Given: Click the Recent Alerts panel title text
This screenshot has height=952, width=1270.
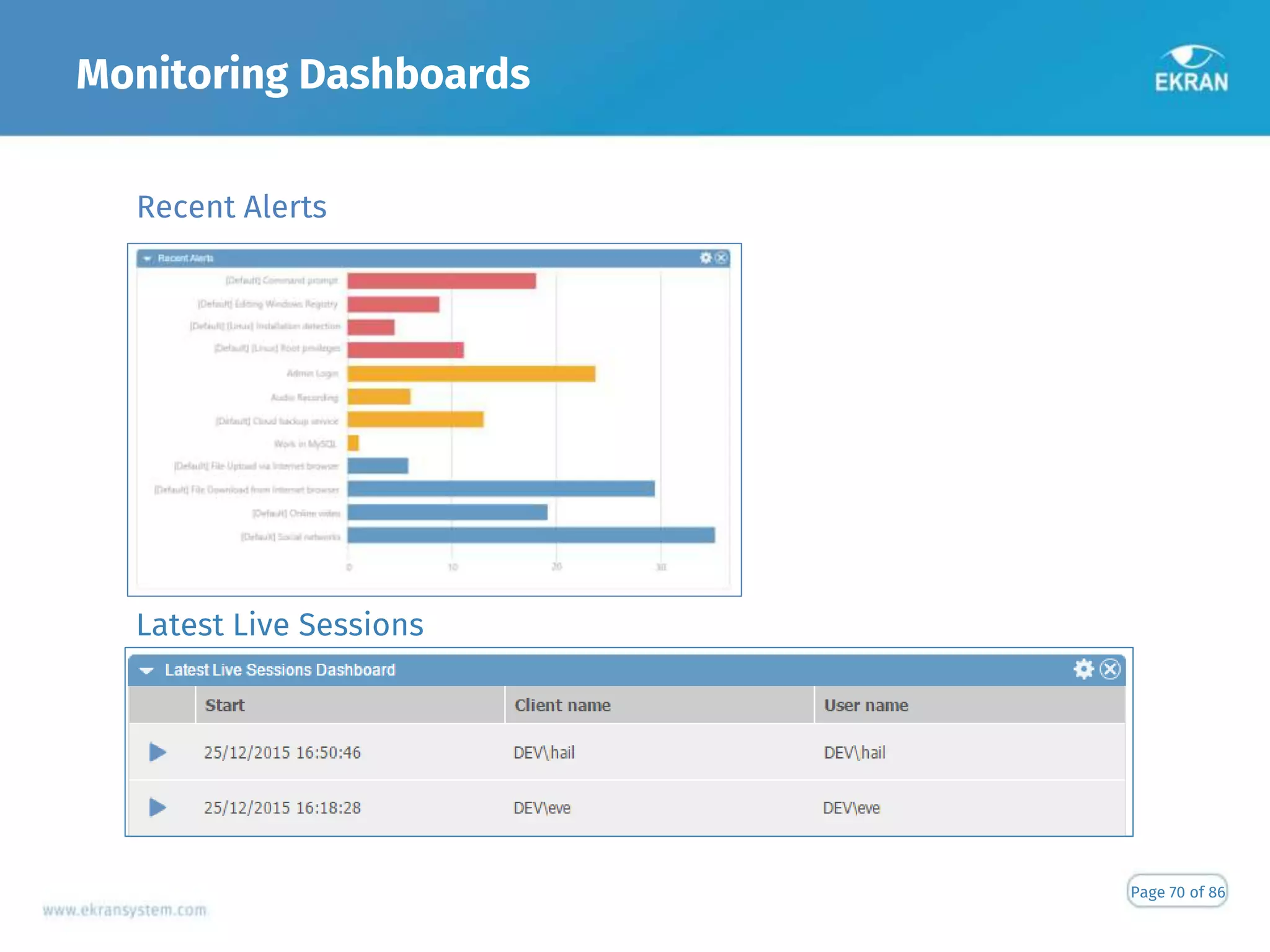Looking at the screenshot, I should [x=185, y=258].
